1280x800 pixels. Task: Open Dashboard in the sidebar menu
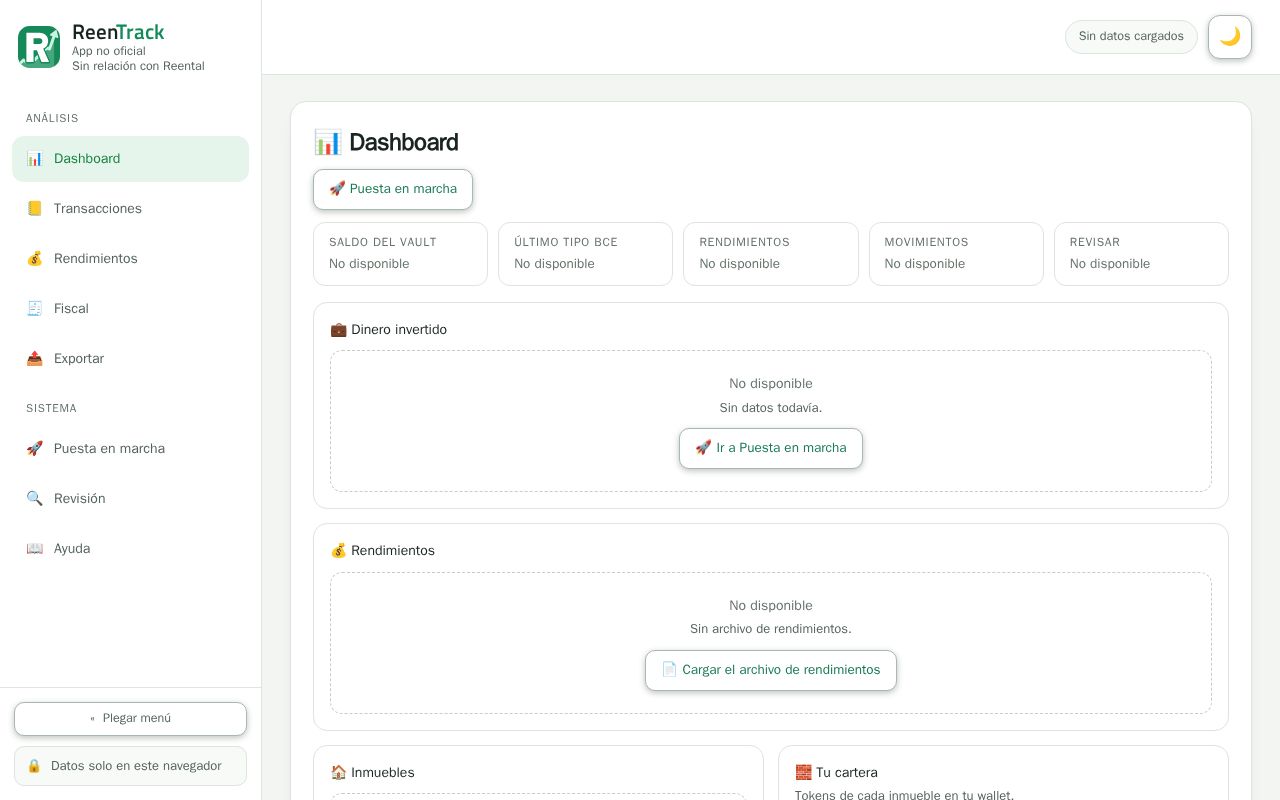tap(130, 159)
